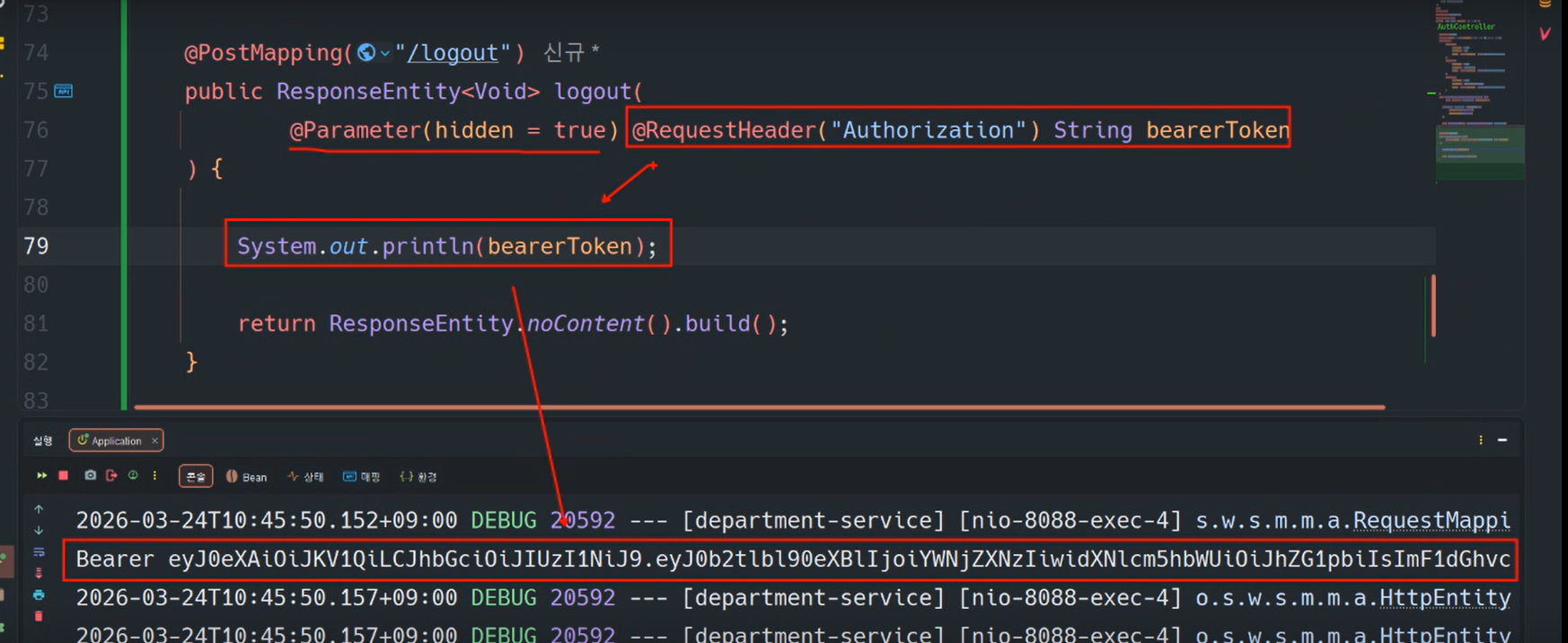Click the @RequestHeader annotation
Viewport: 1568px width, 643px height.
tap(724, 130)
